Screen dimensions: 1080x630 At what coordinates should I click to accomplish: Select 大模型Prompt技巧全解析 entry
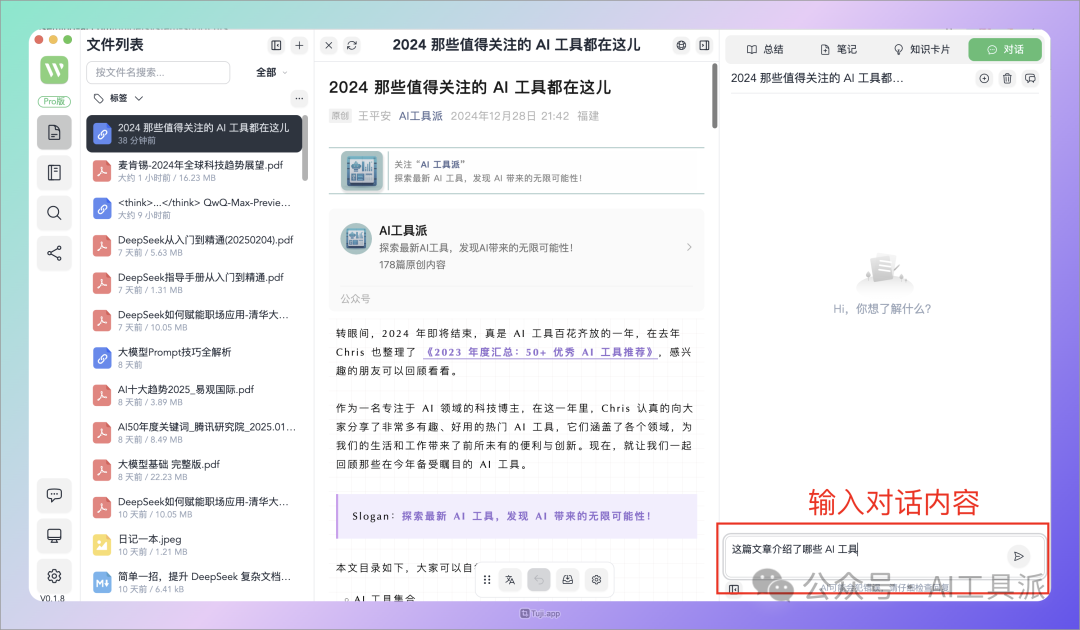[194, 358]
